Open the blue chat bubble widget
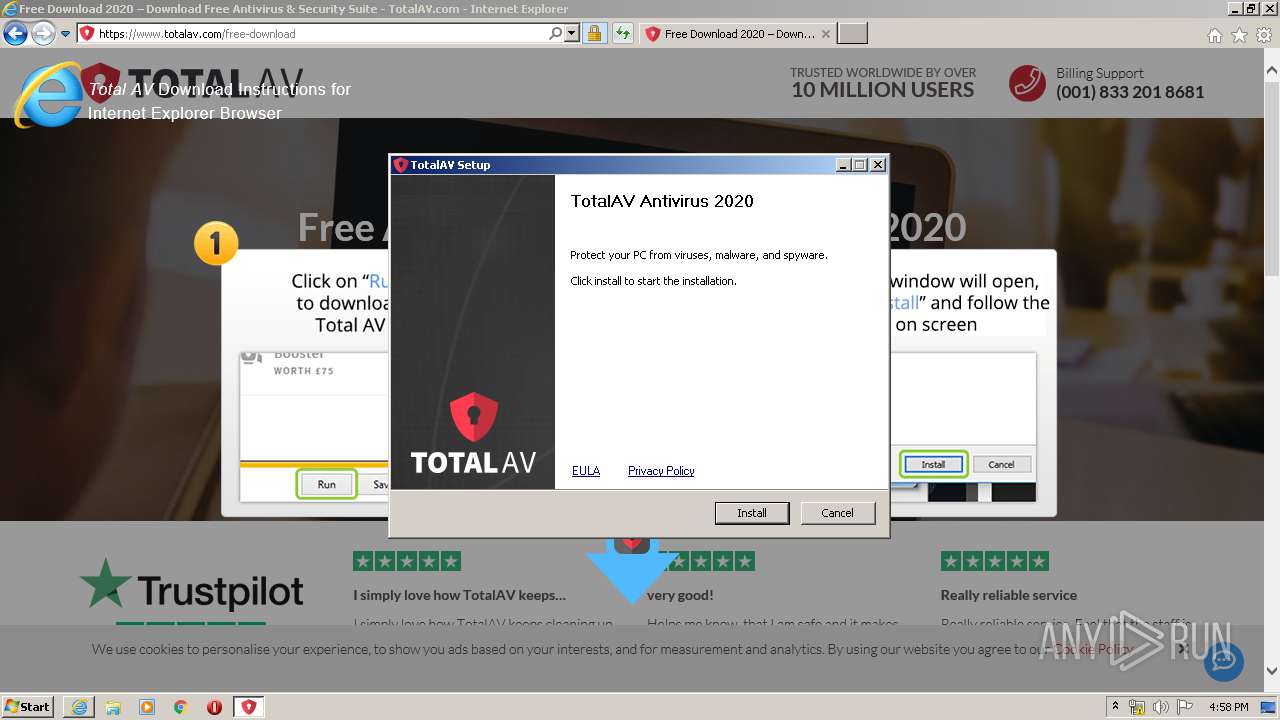The image size is (1280, 720). [1224, 660]
